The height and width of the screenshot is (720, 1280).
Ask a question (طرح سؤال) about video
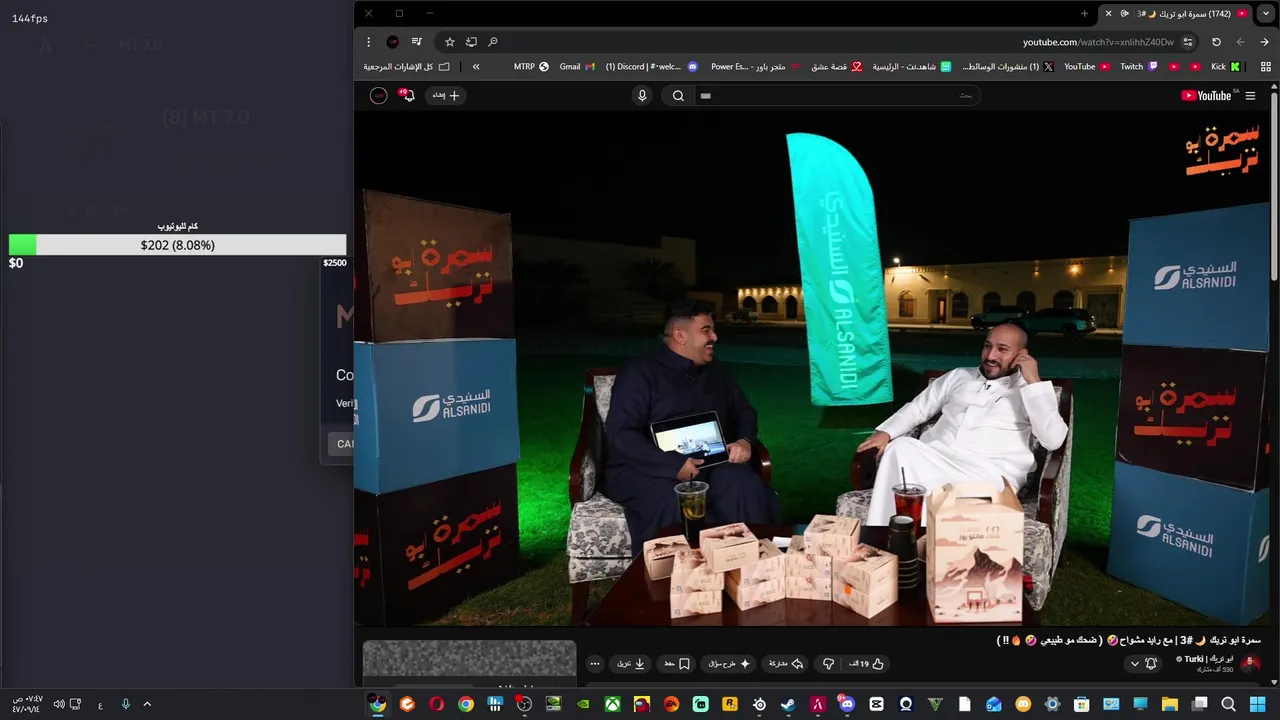729,664
